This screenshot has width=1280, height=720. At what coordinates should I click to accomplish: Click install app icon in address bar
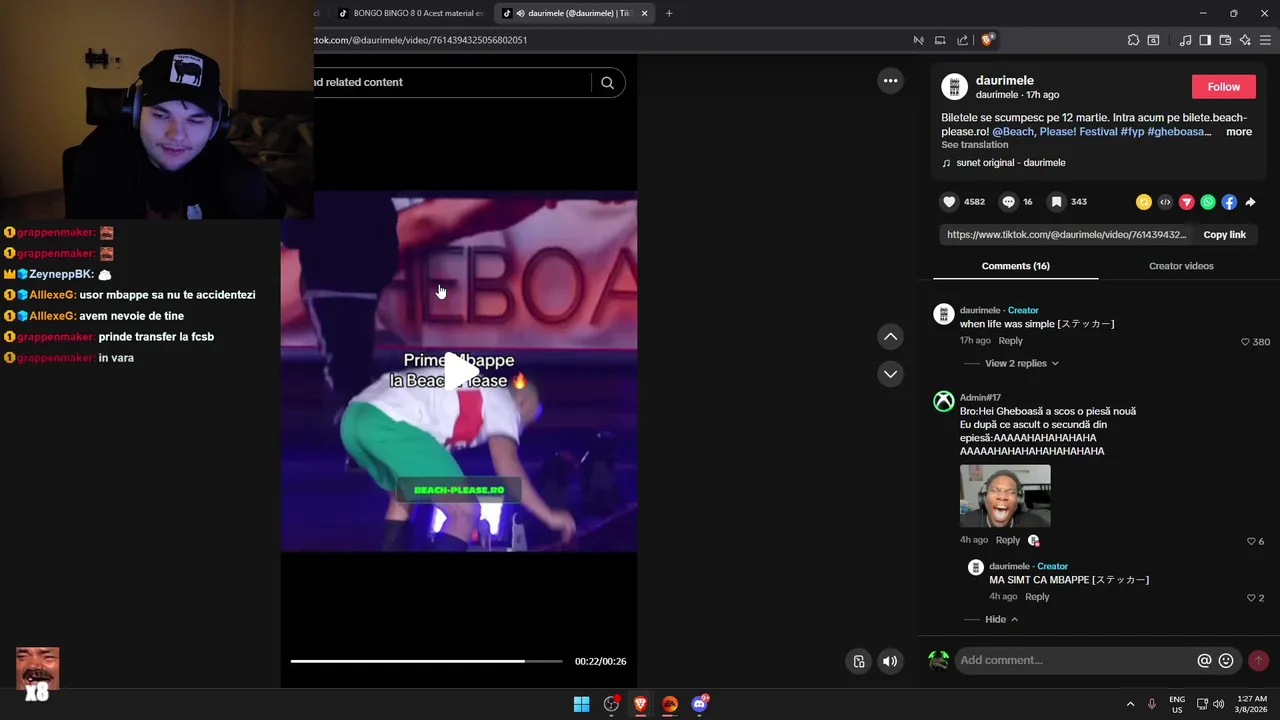pos(940,40)
